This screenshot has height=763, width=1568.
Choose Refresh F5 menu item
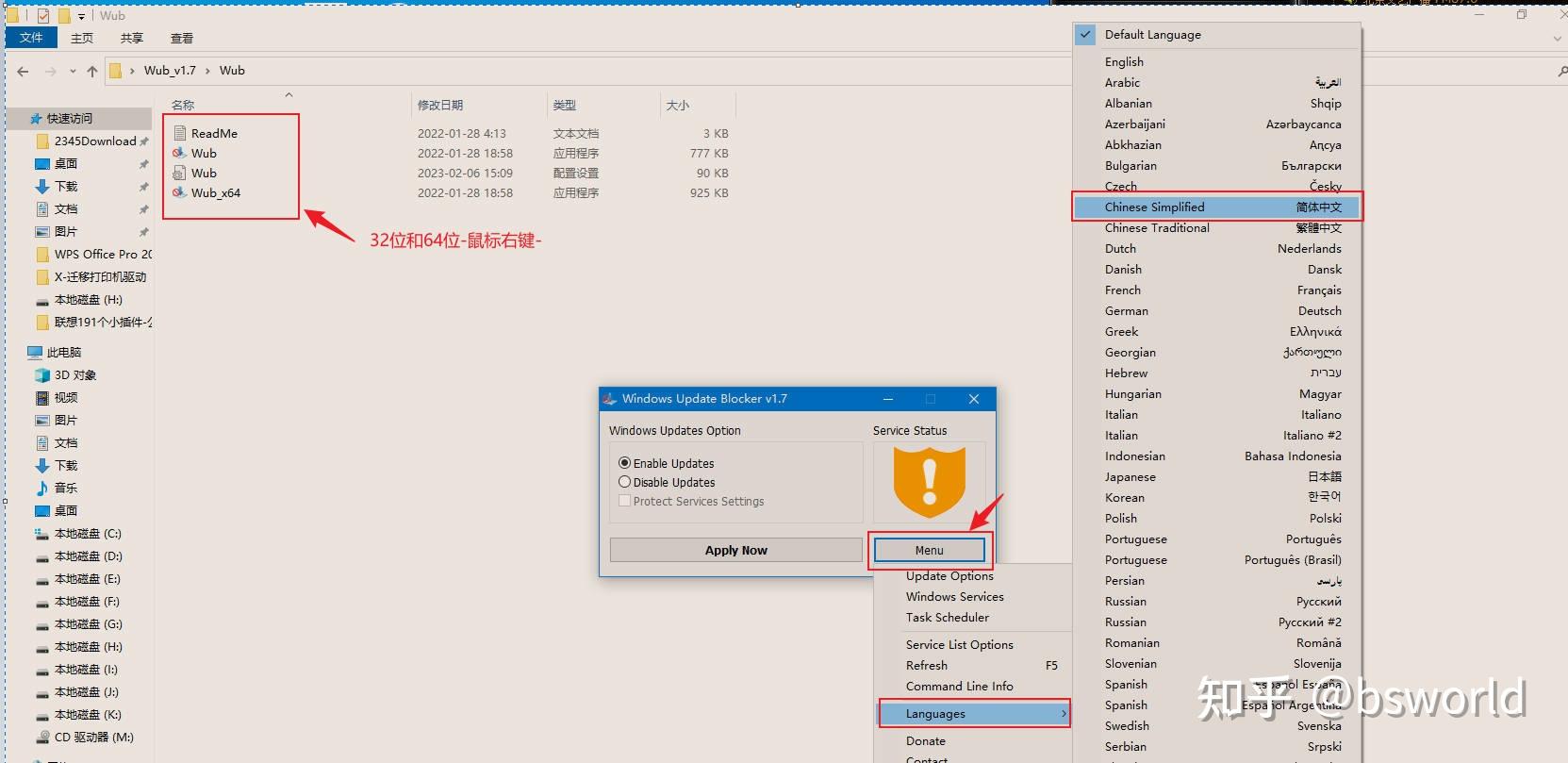pos(973,666)
